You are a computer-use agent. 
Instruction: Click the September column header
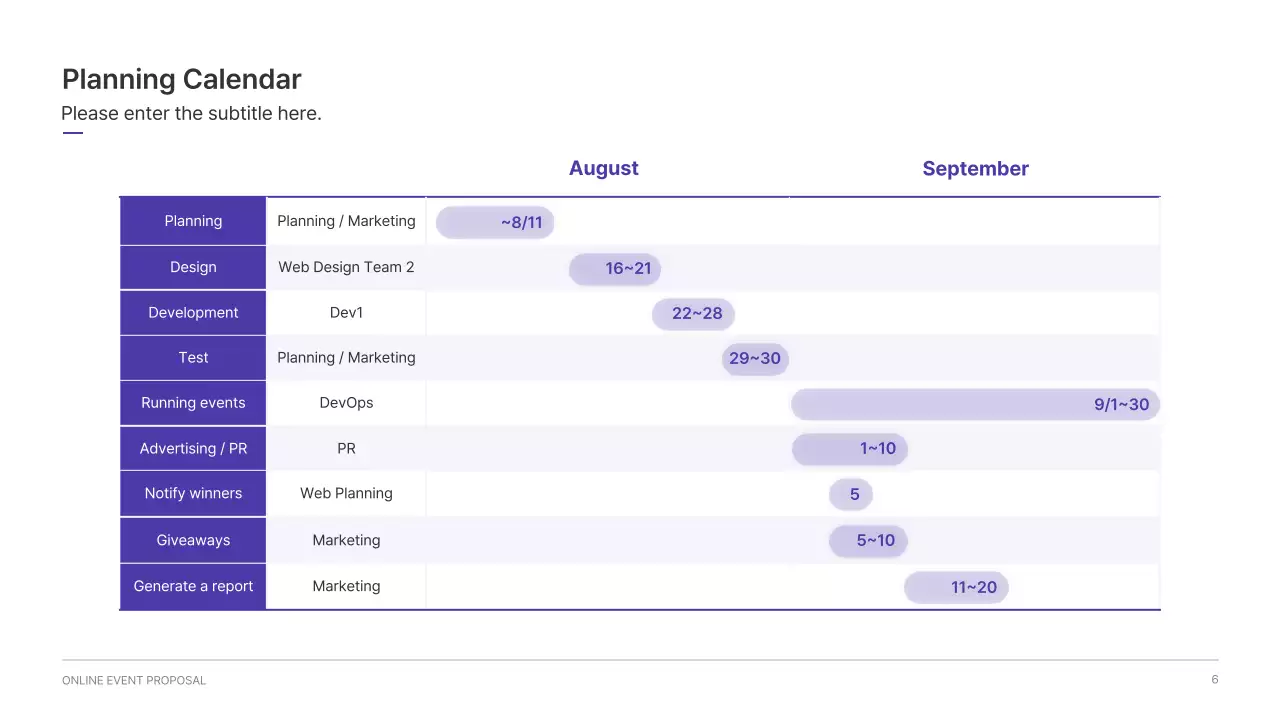point(975,168)
